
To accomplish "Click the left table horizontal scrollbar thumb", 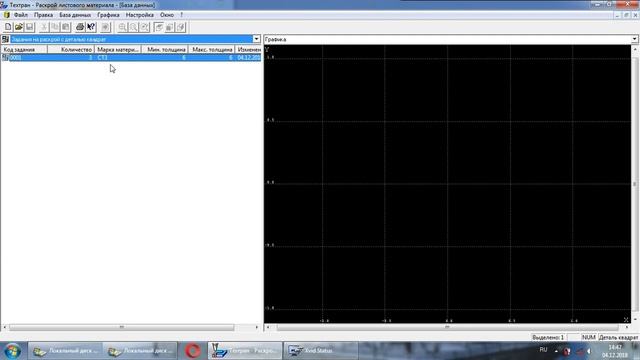I will pos(122,327).
